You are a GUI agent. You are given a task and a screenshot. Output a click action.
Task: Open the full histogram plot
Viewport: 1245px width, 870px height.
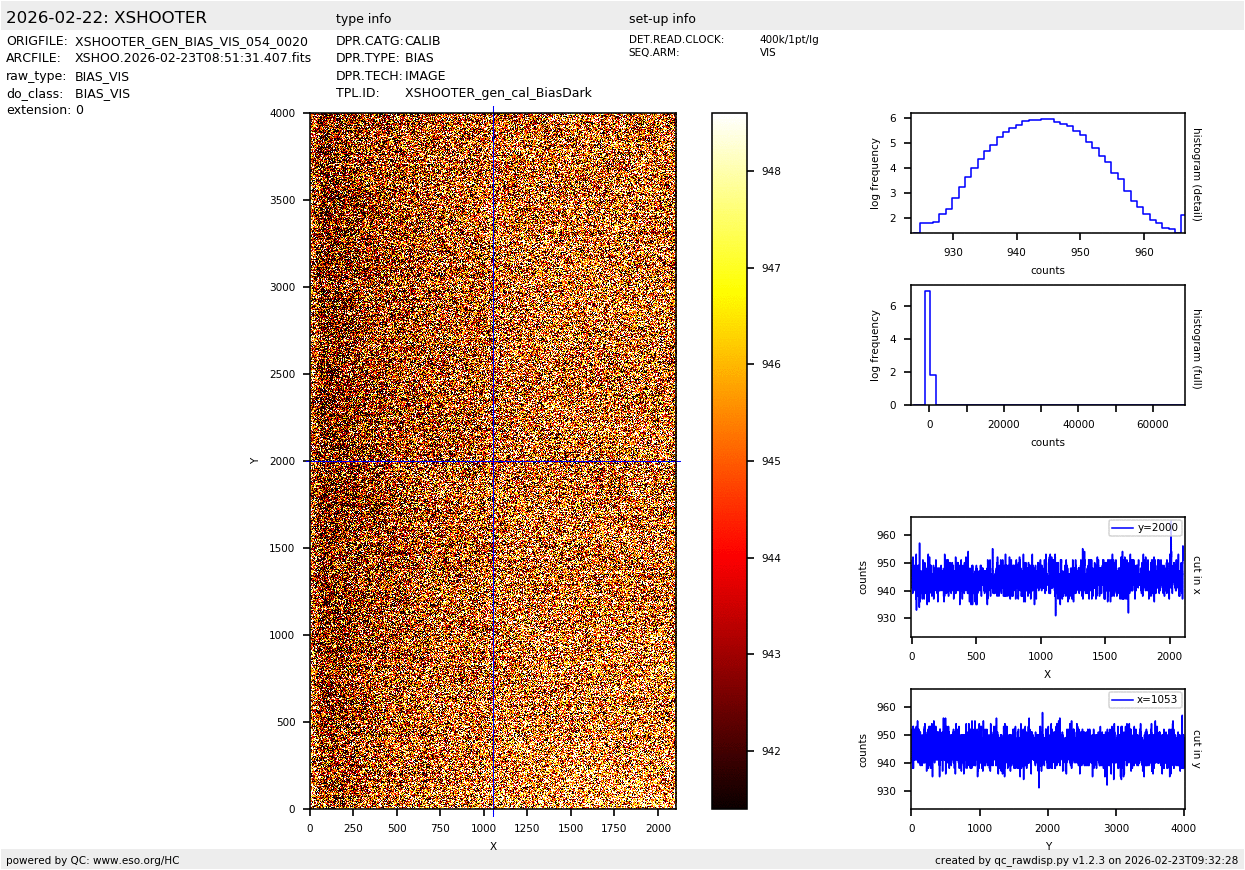(x=1047, y=345)
